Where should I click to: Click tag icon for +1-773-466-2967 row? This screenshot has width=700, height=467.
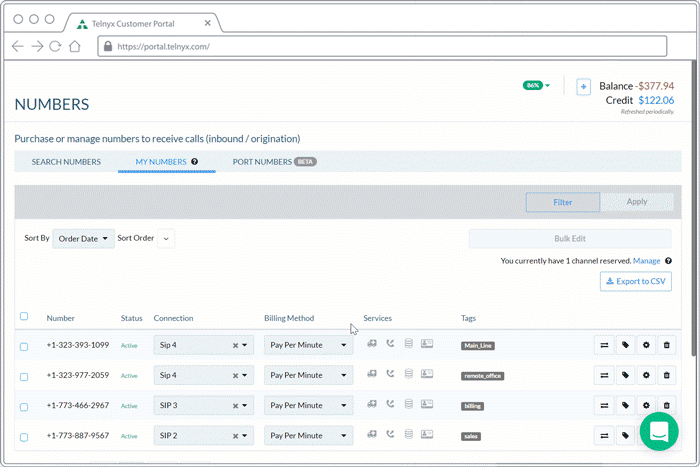point(625,405)
